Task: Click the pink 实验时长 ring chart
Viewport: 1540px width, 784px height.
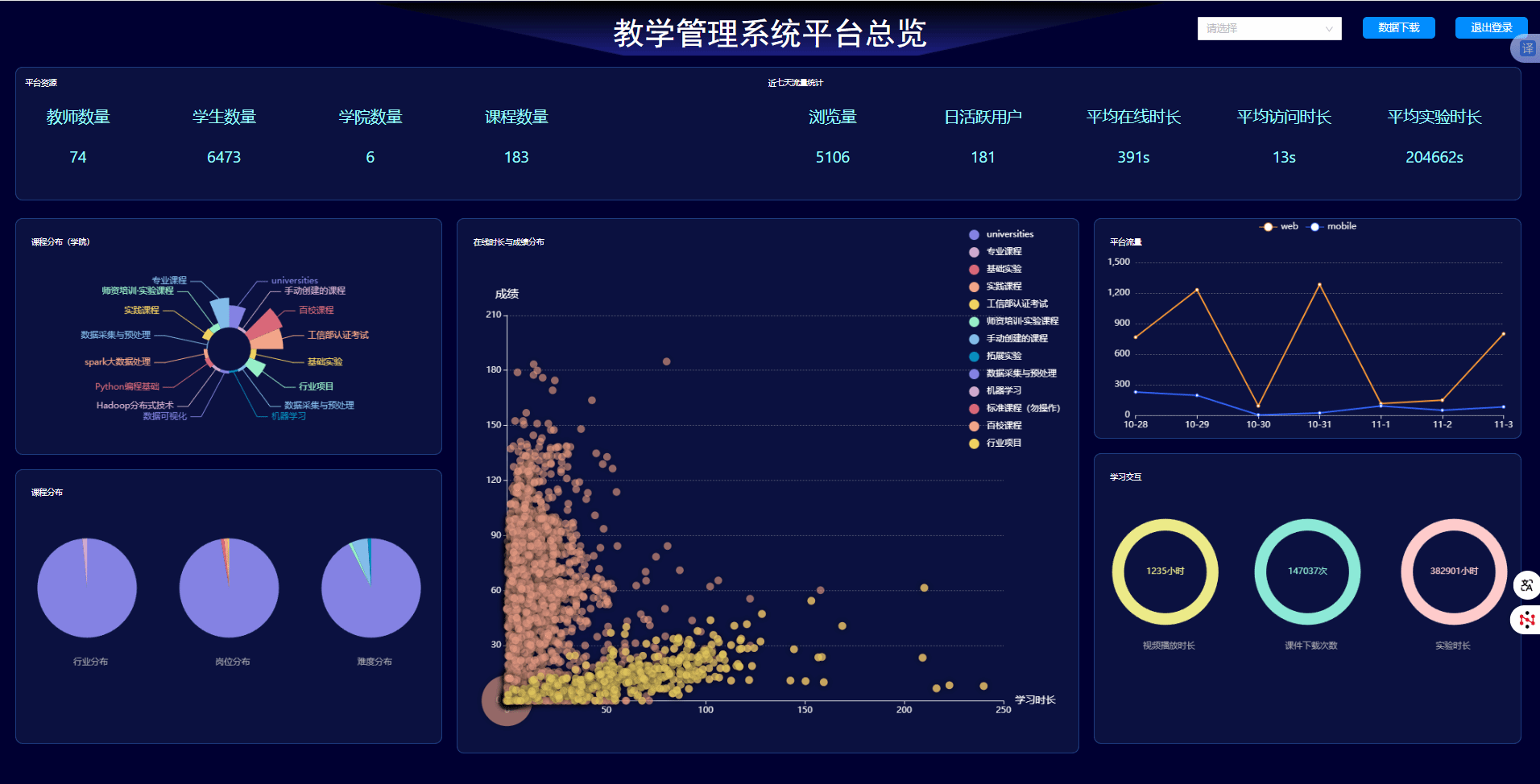Action: [x=1454, y=571]
